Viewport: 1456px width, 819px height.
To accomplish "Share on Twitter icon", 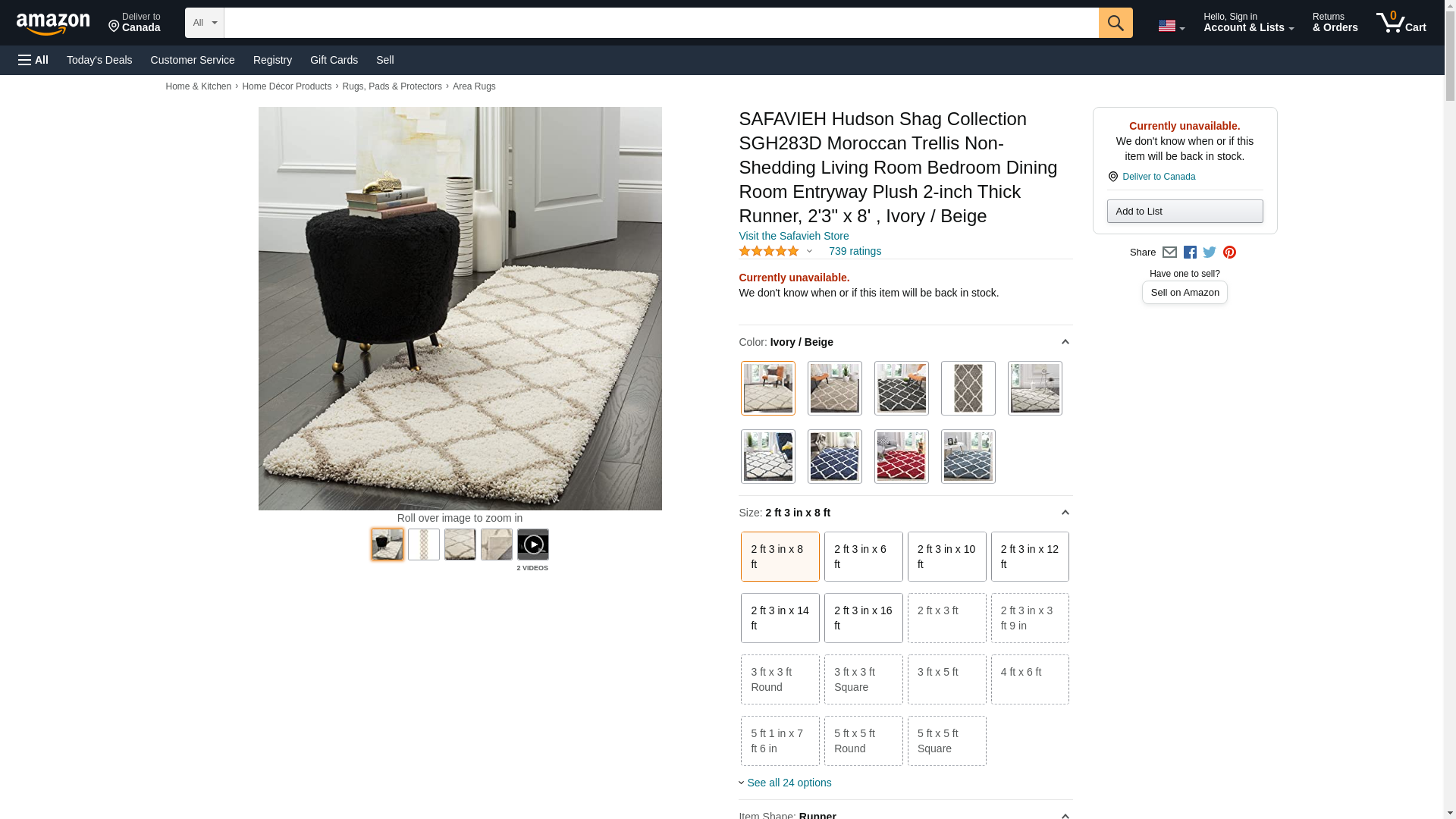I will pos(1209,253).
